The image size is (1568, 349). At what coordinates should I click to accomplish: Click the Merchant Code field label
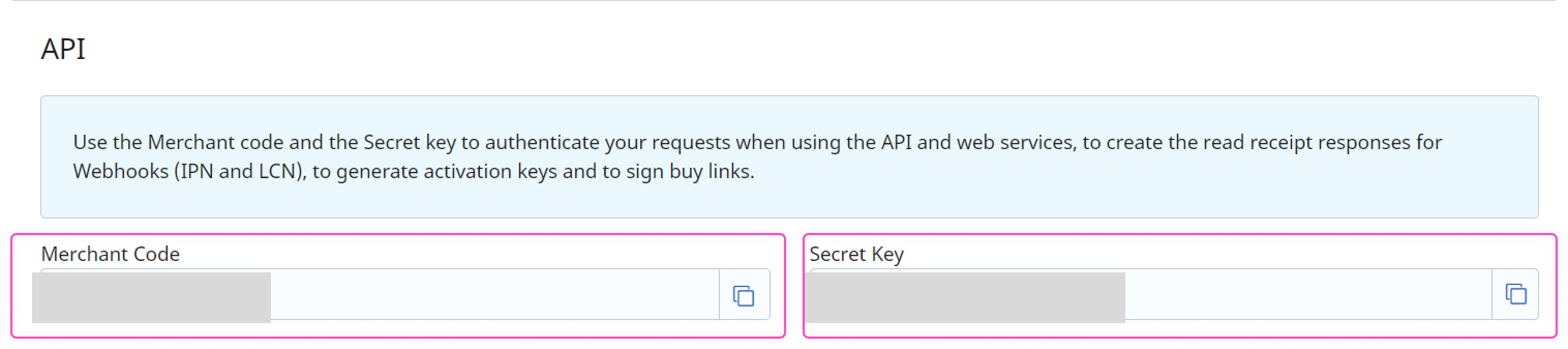coord(110,255)
